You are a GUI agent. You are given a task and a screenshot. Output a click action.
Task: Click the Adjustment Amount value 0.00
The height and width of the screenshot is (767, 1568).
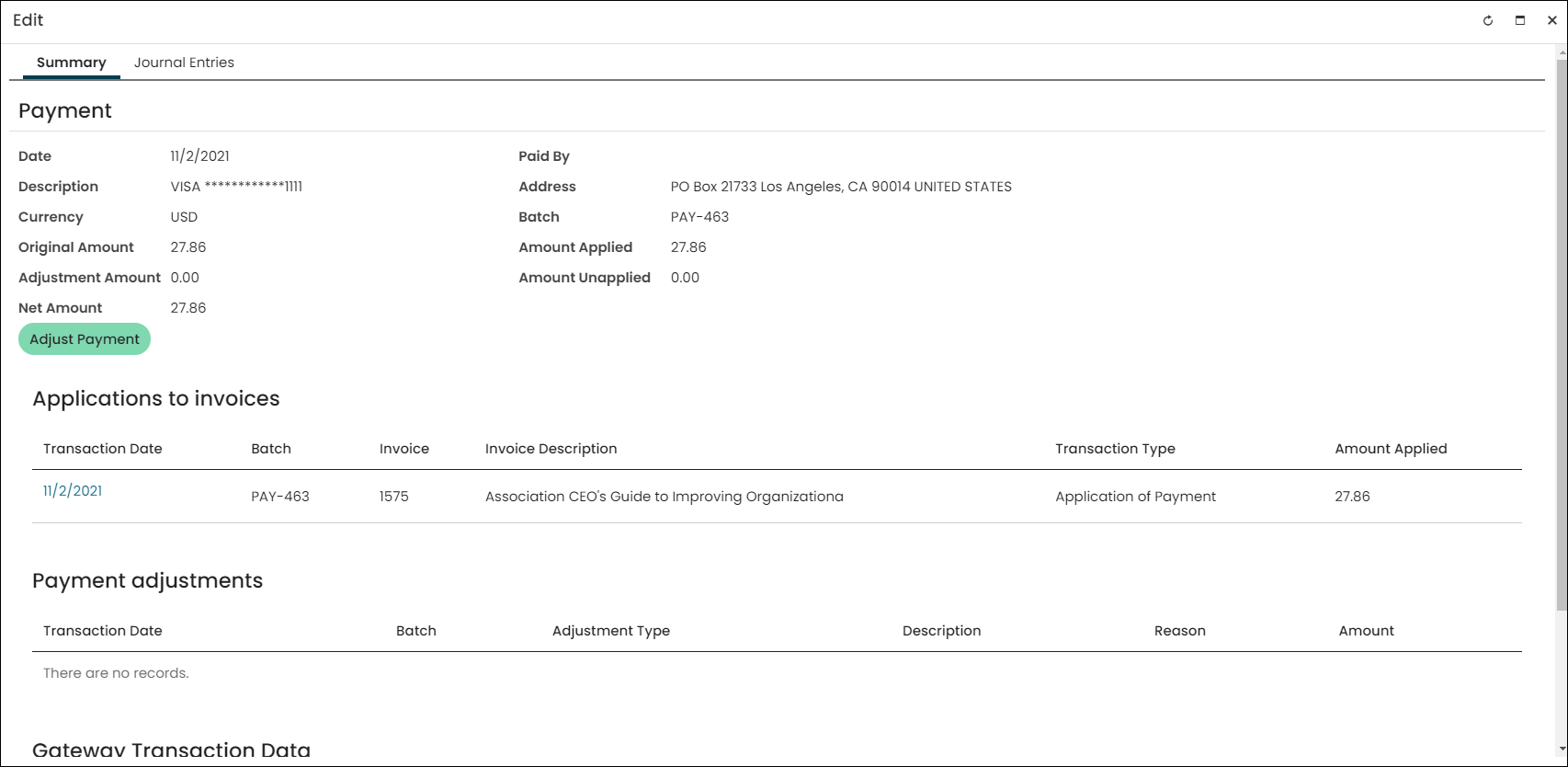(x=185, y=278)
